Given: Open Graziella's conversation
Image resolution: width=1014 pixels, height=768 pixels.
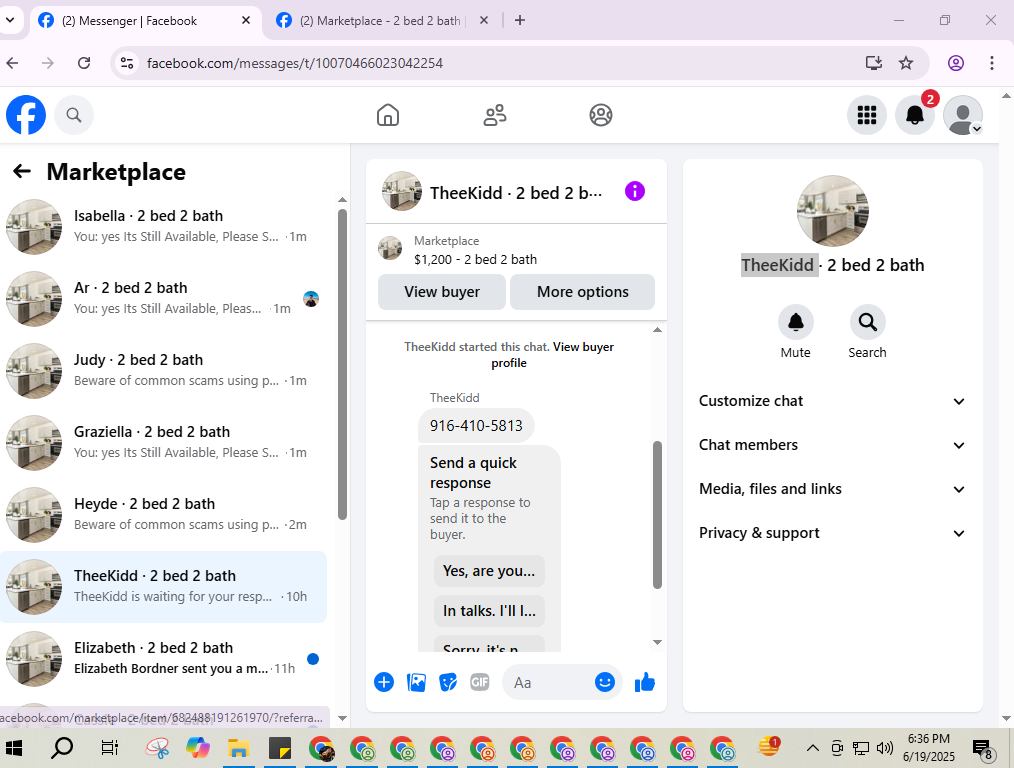Looking at the screenshot, I should [x=164, y=442].
